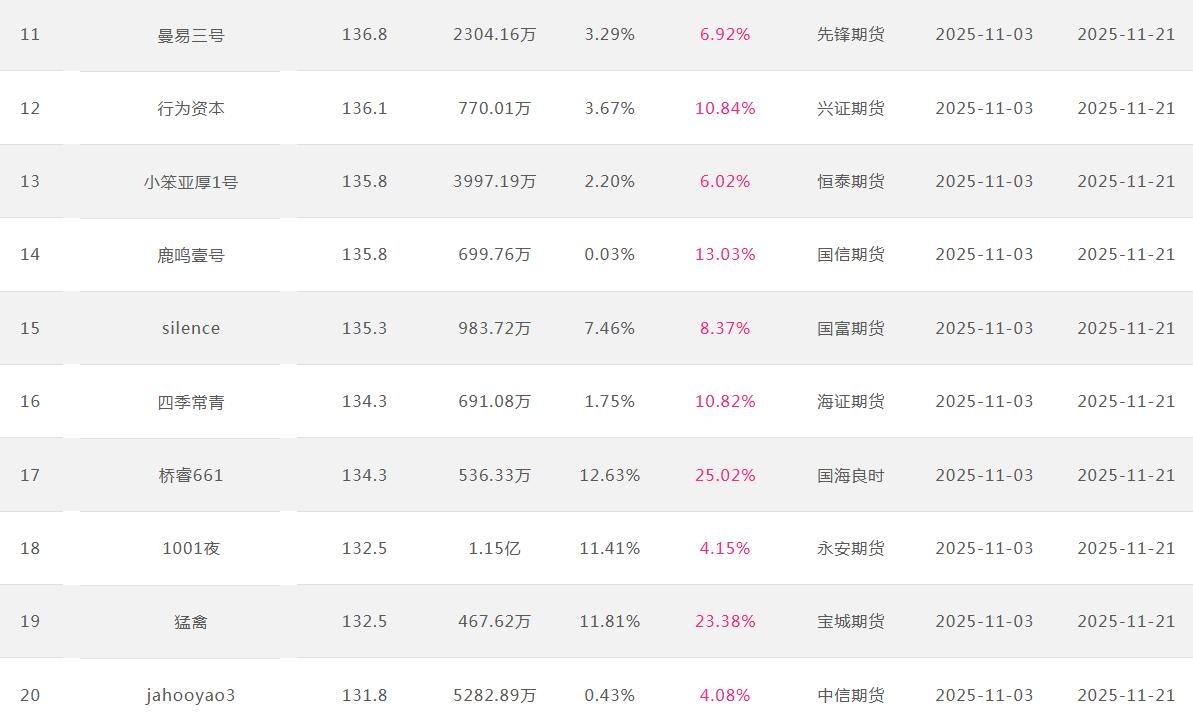Viewport: 1193px width, 726px height.
Task: Open 小笨亚厚1号 account details
Action: point(191,182)
